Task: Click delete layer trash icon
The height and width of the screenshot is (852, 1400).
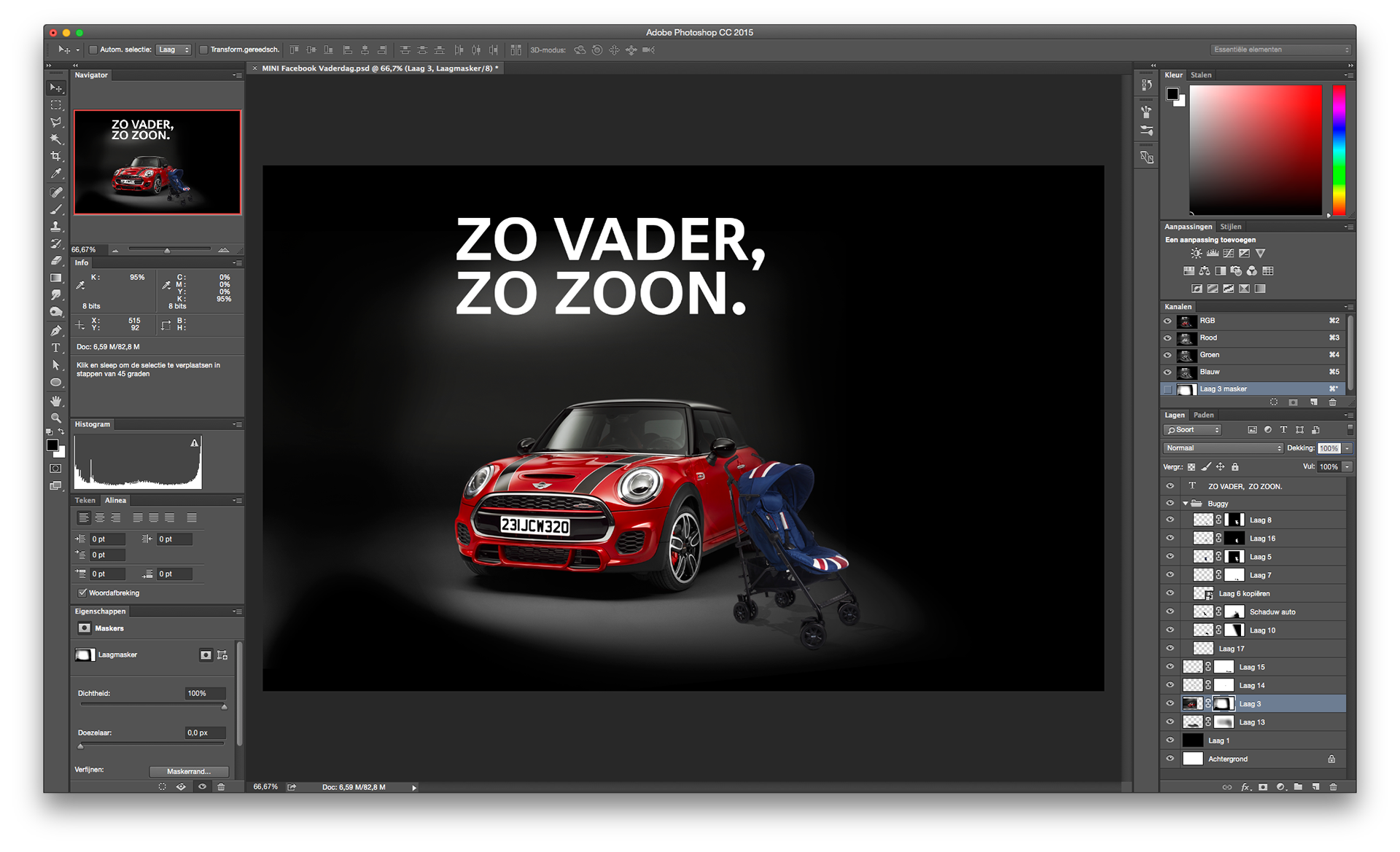Action: 1333,787
